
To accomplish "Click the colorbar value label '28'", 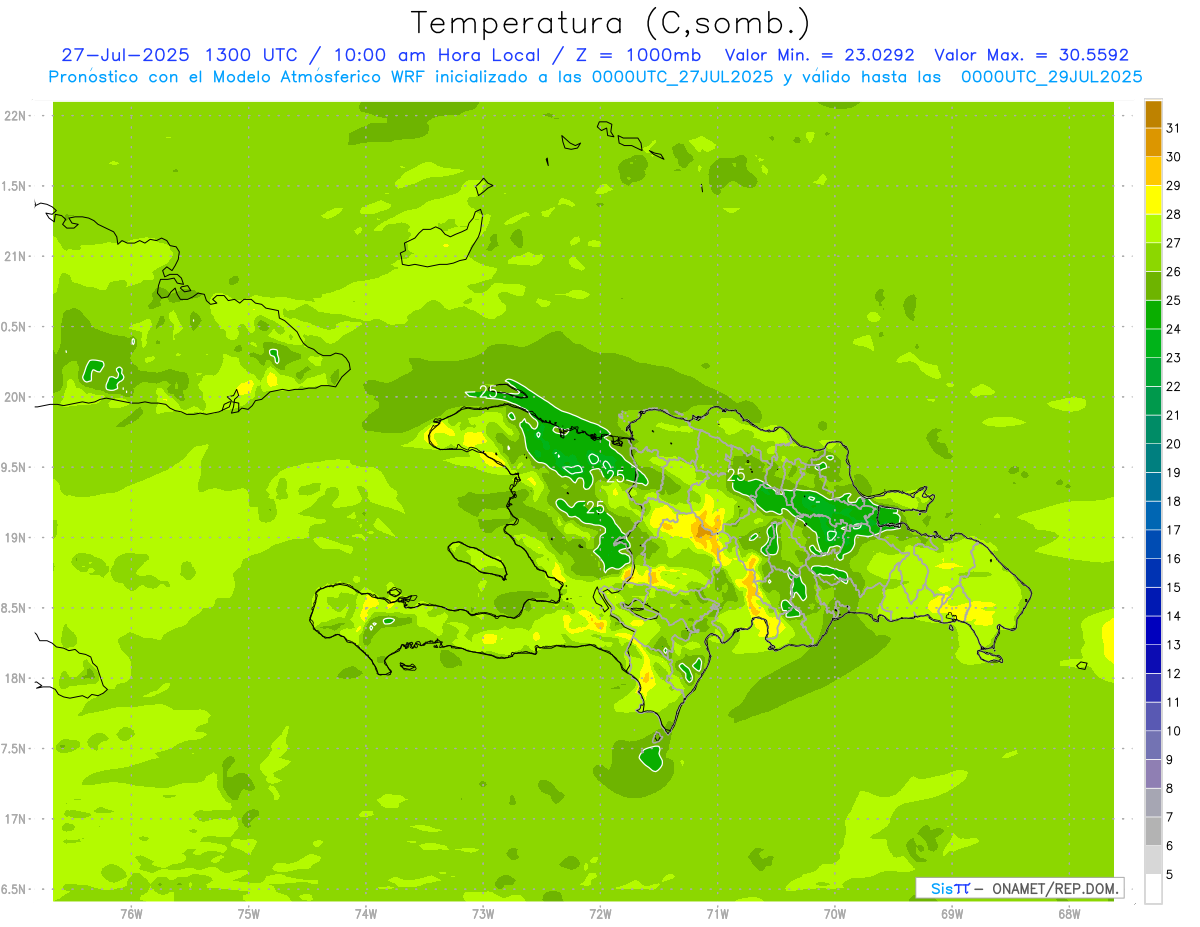I will click(x=1174, y=214).
